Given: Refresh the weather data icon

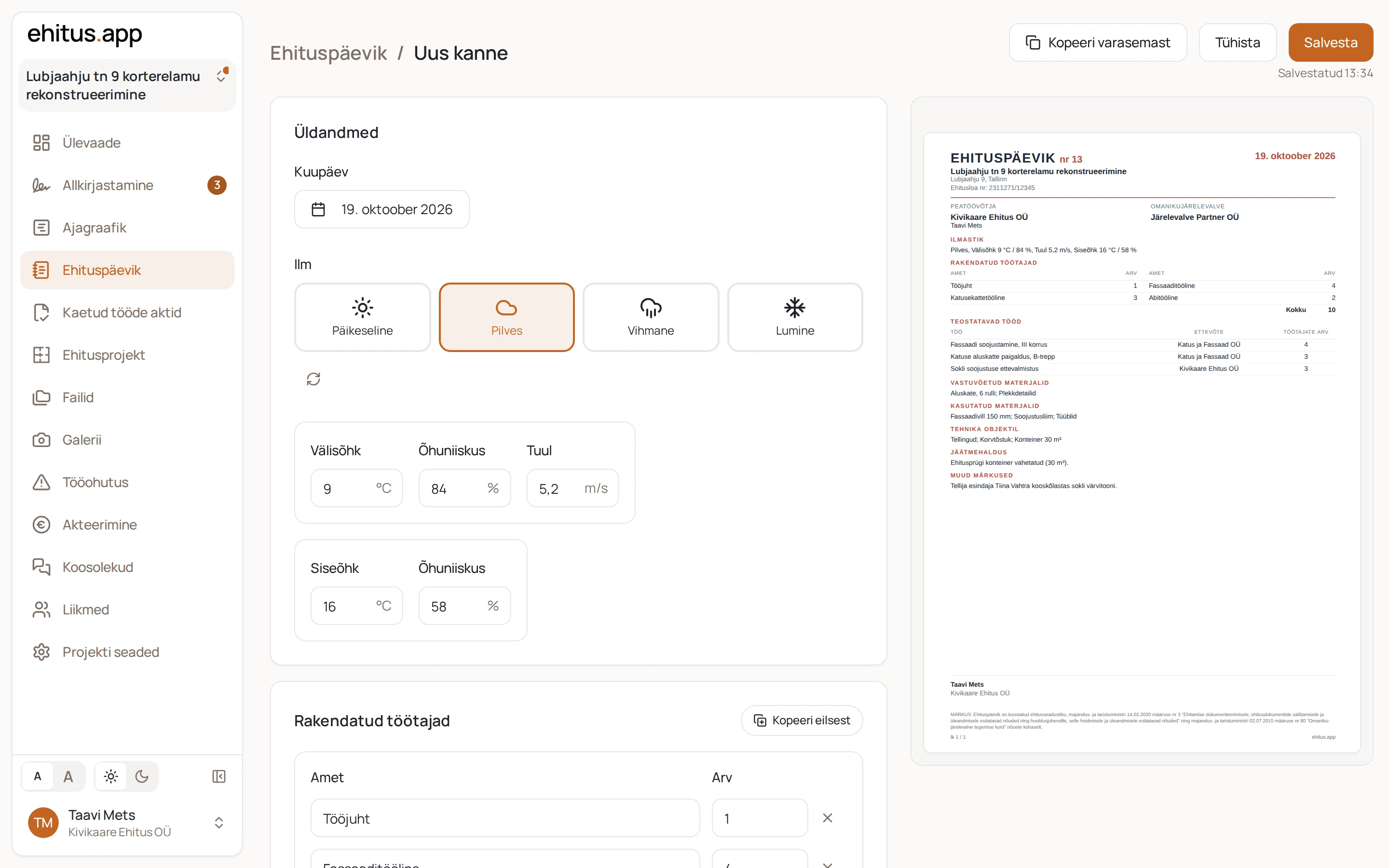Looking at the screenshot, I should [313, 379].
